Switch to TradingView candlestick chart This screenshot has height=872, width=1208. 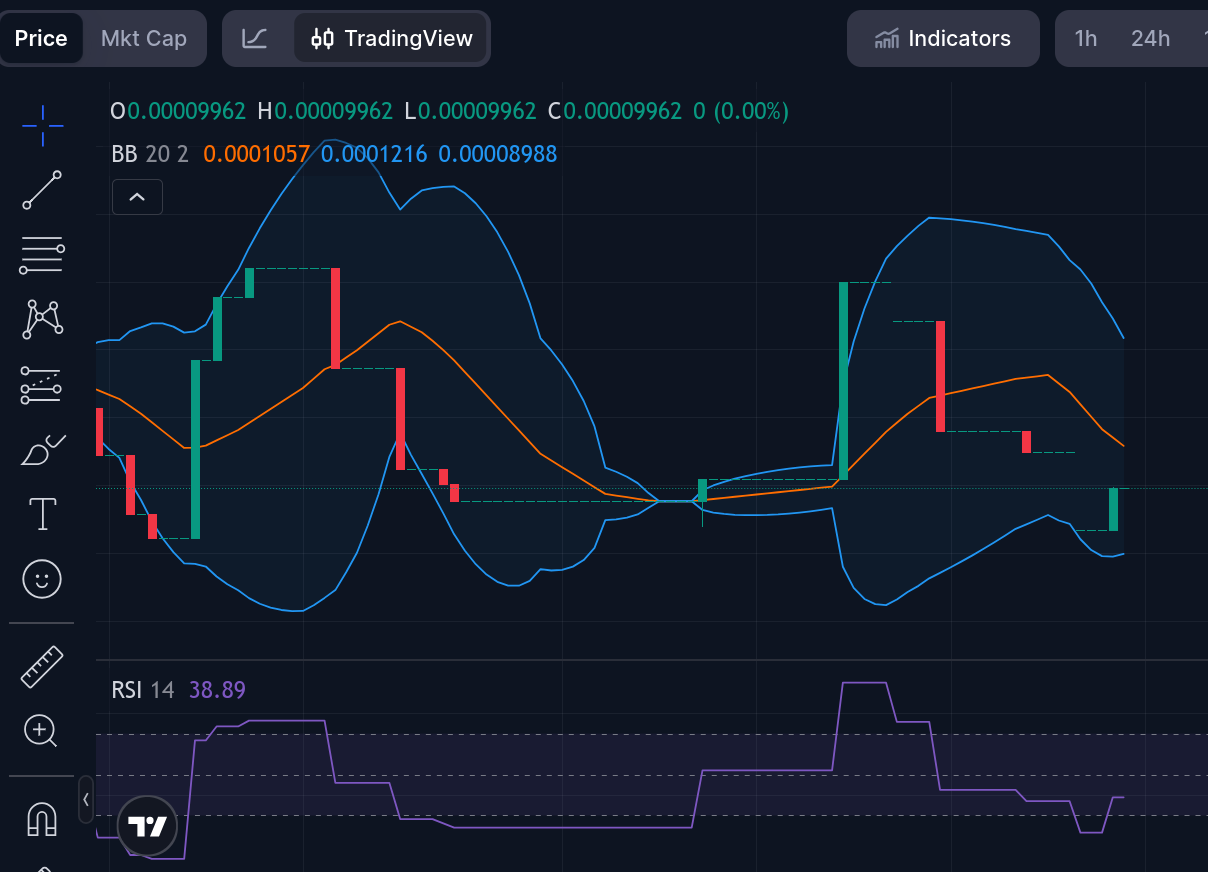click(391, 39)
